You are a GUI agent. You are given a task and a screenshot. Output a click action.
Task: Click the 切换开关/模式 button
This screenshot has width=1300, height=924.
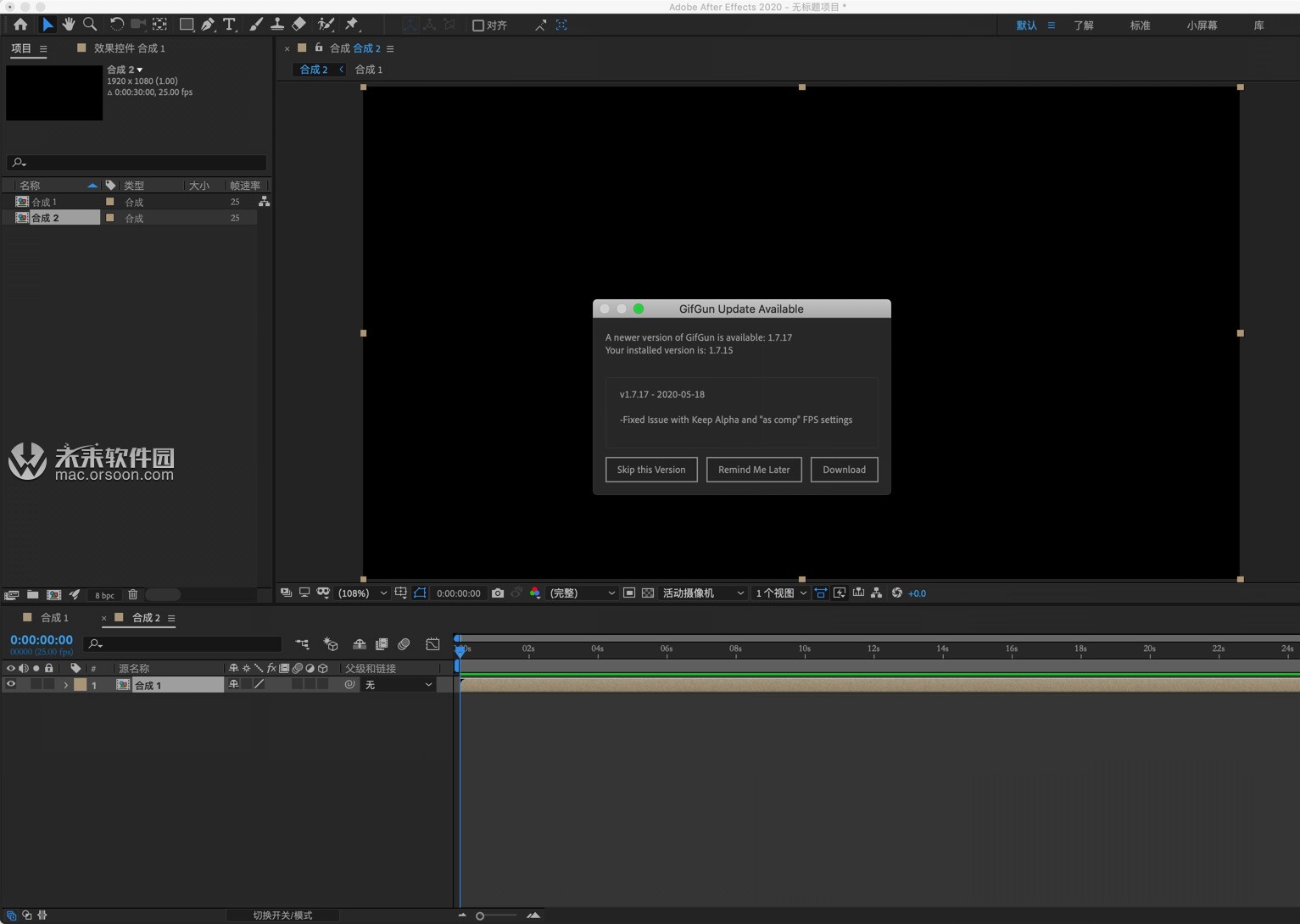[x=282, y=916]
